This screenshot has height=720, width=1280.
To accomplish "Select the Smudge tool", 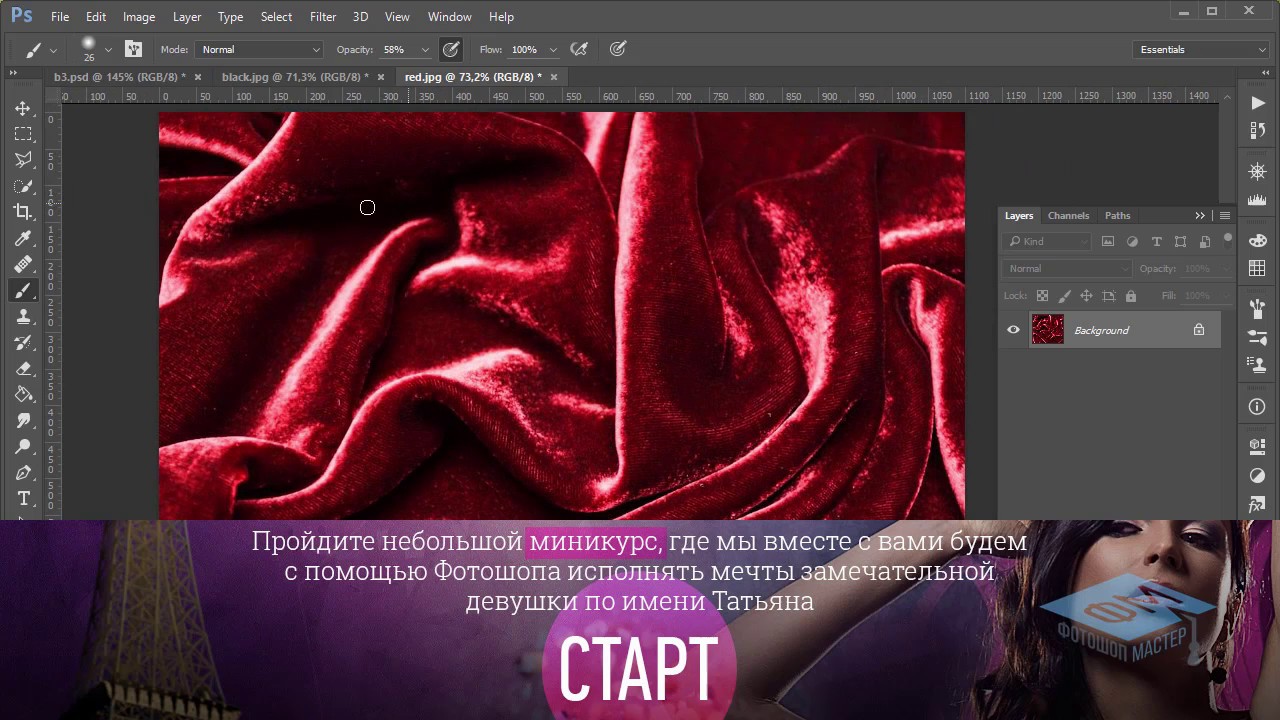I will coord(23,420).
